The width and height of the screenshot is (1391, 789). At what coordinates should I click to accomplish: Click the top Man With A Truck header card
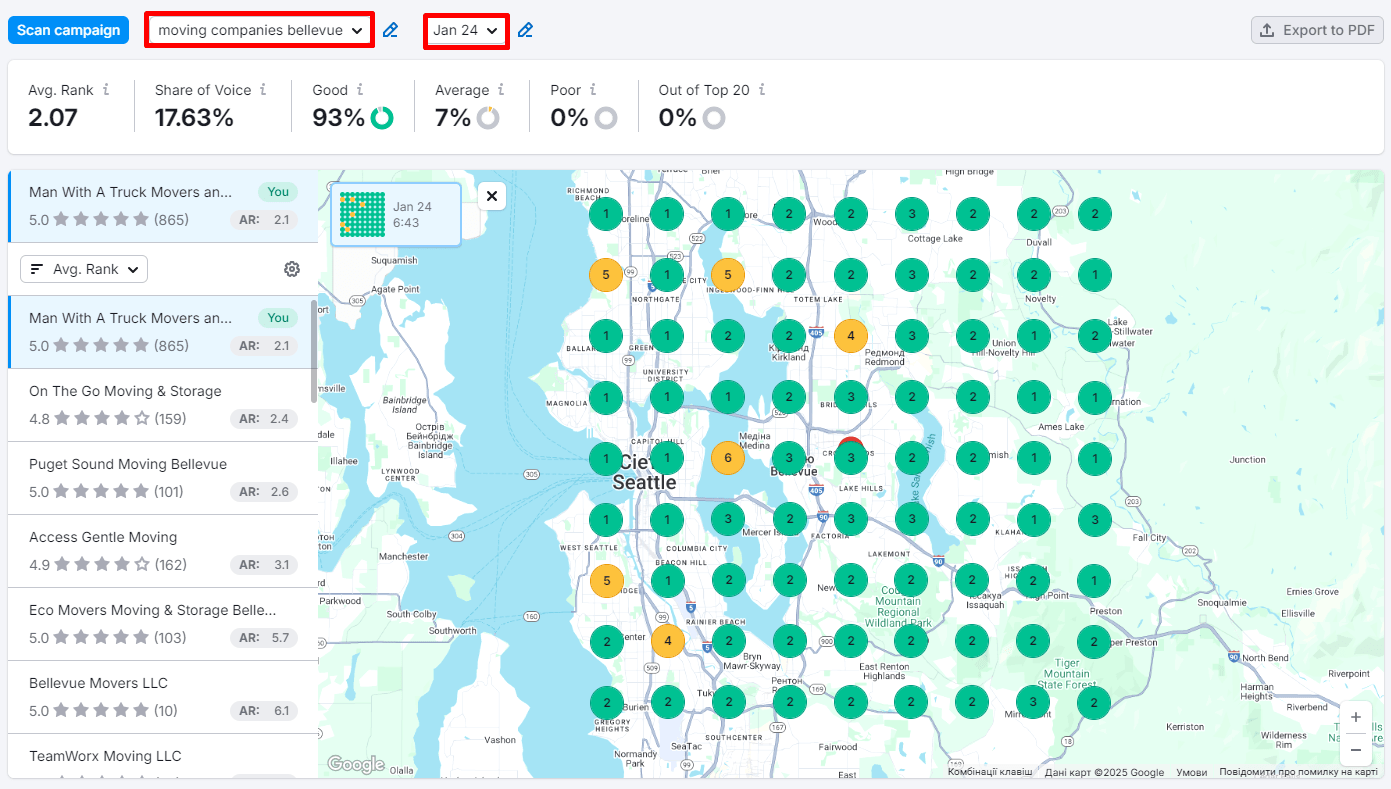point(163,206)
